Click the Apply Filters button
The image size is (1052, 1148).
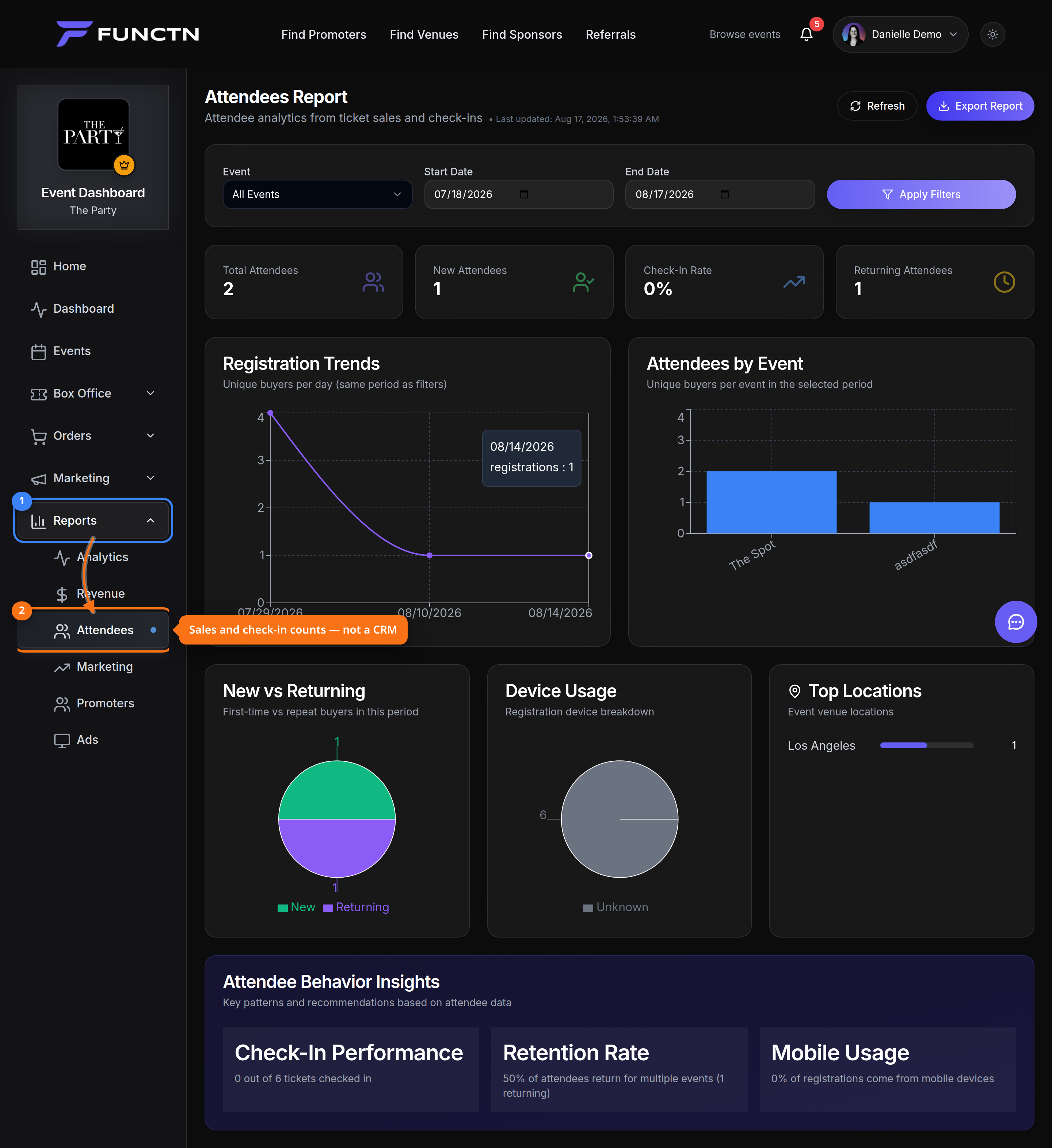[920, 194]
